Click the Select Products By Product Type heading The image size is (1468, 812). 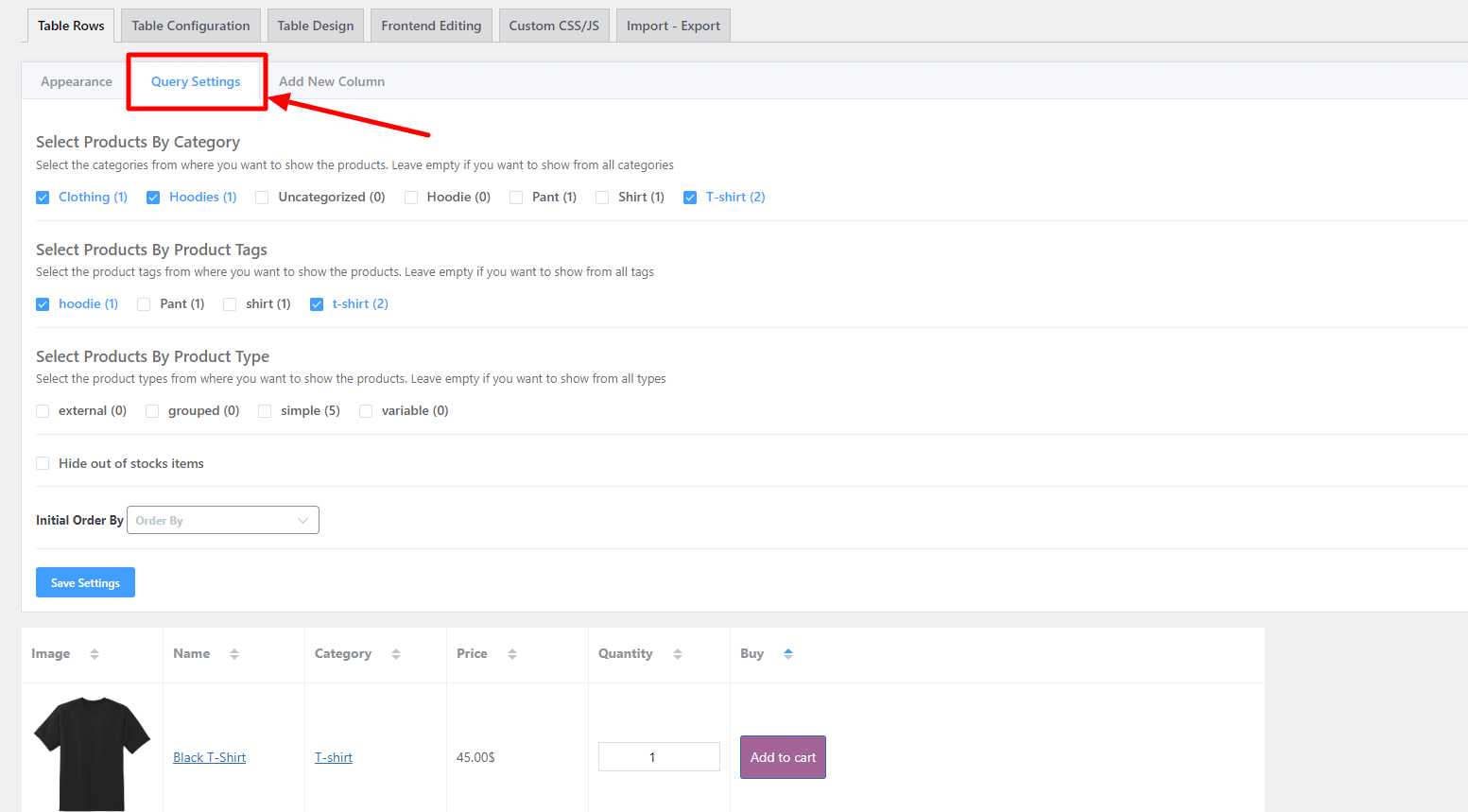tap(152, 356)
